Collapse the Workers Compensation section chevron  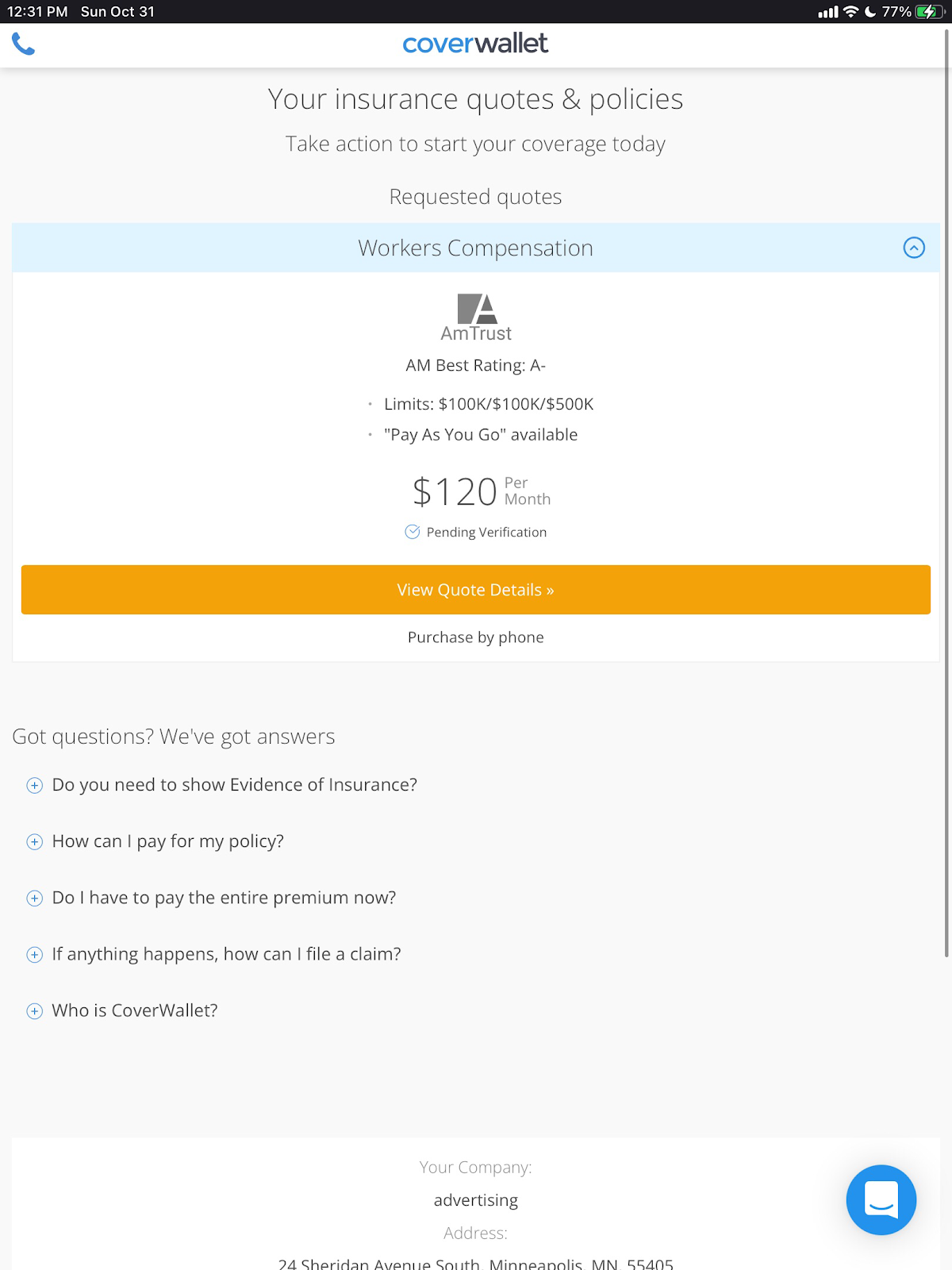(x=914, y=248)
